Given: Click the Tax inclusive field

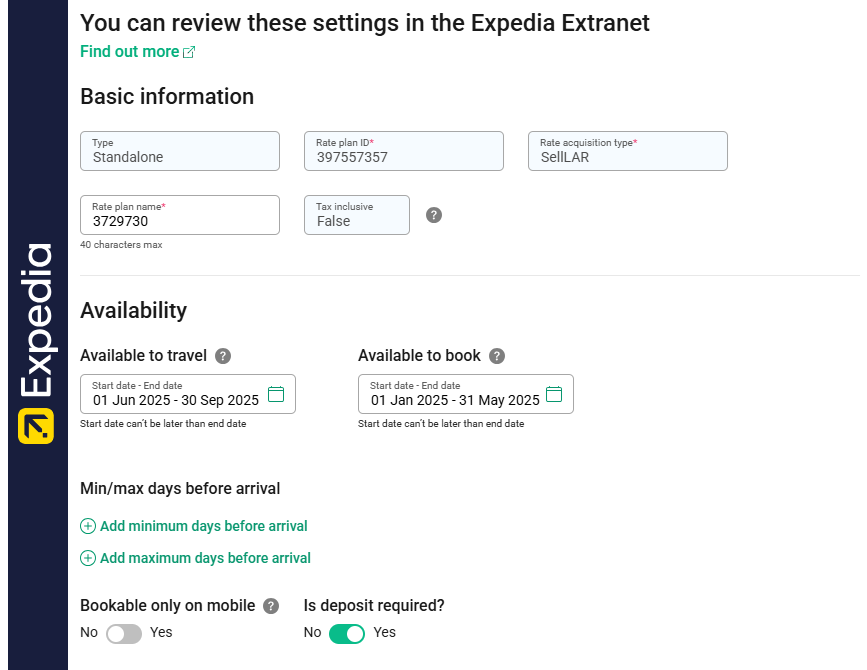Looking at the screenshot, I should 357,220.
